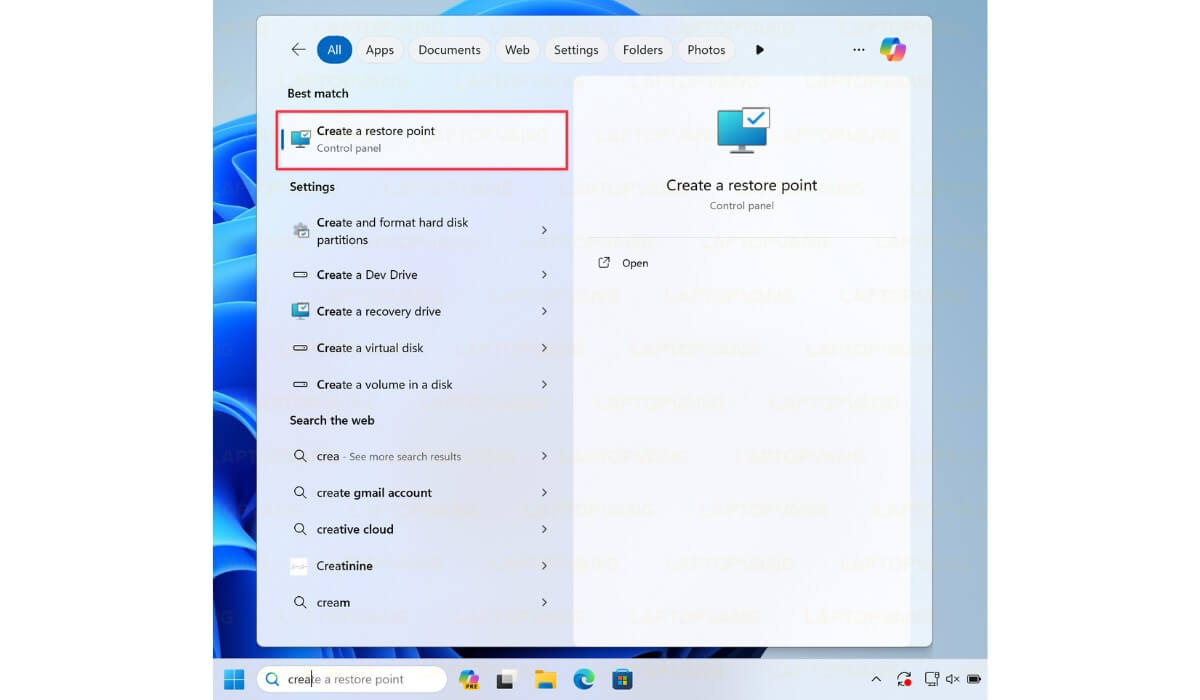Viewport: 1200px width, 700px height.
Task: Open the Creatinine web suggestion
Action: tap(422, 566)
